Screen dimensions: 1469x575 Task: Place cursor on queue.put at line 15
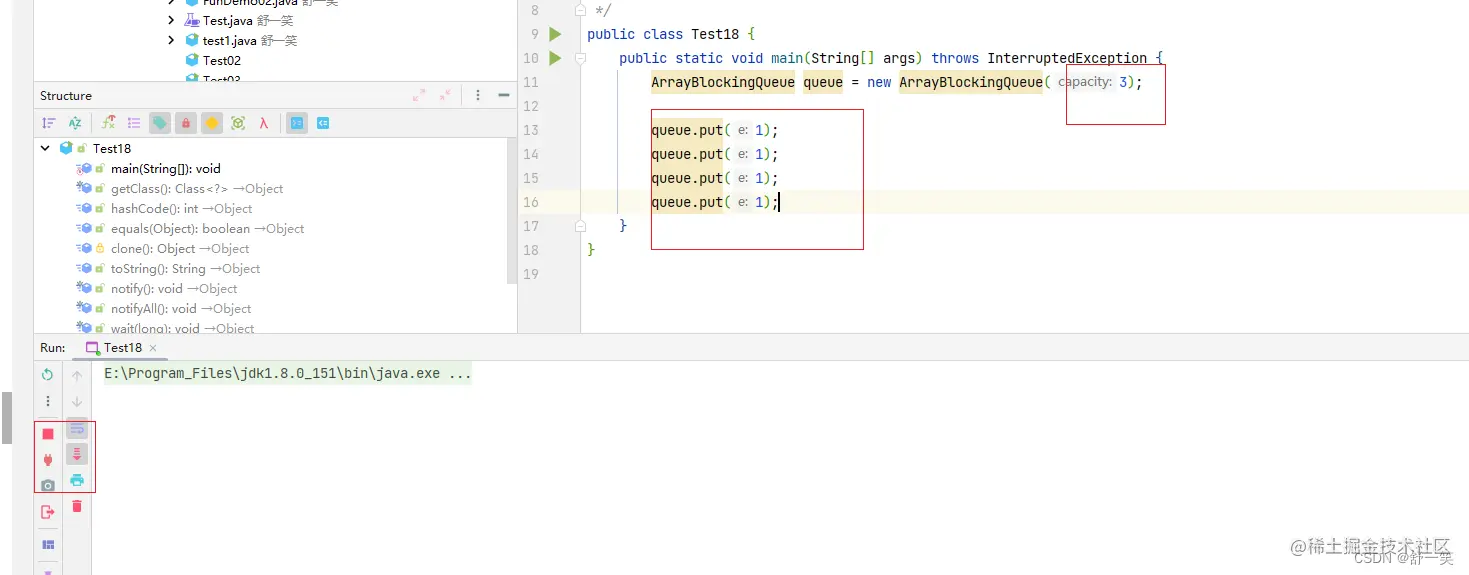point(687,178)
